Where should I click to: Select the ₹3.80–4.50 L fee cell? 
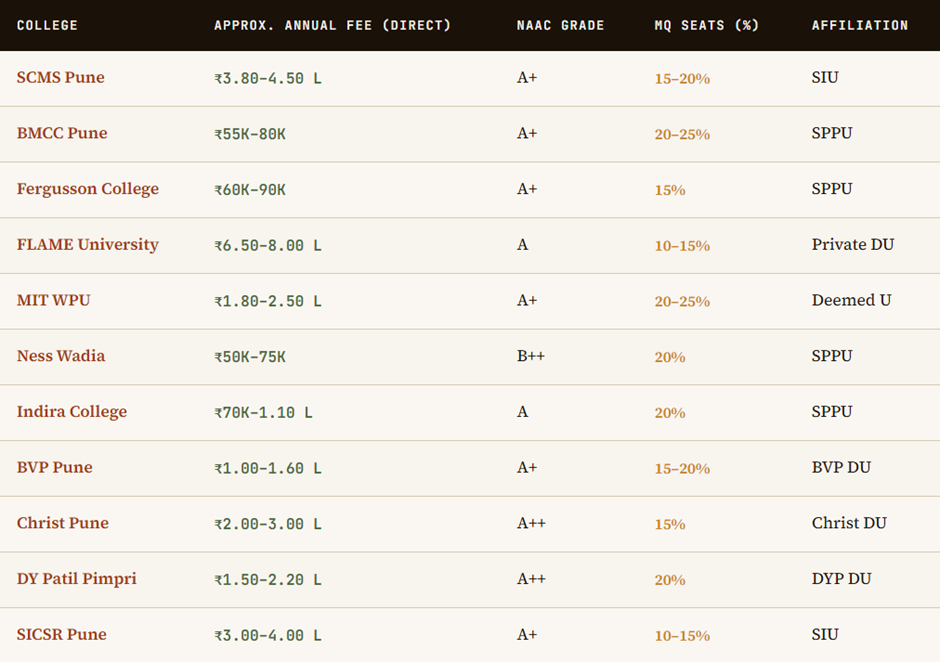(268, 79)
